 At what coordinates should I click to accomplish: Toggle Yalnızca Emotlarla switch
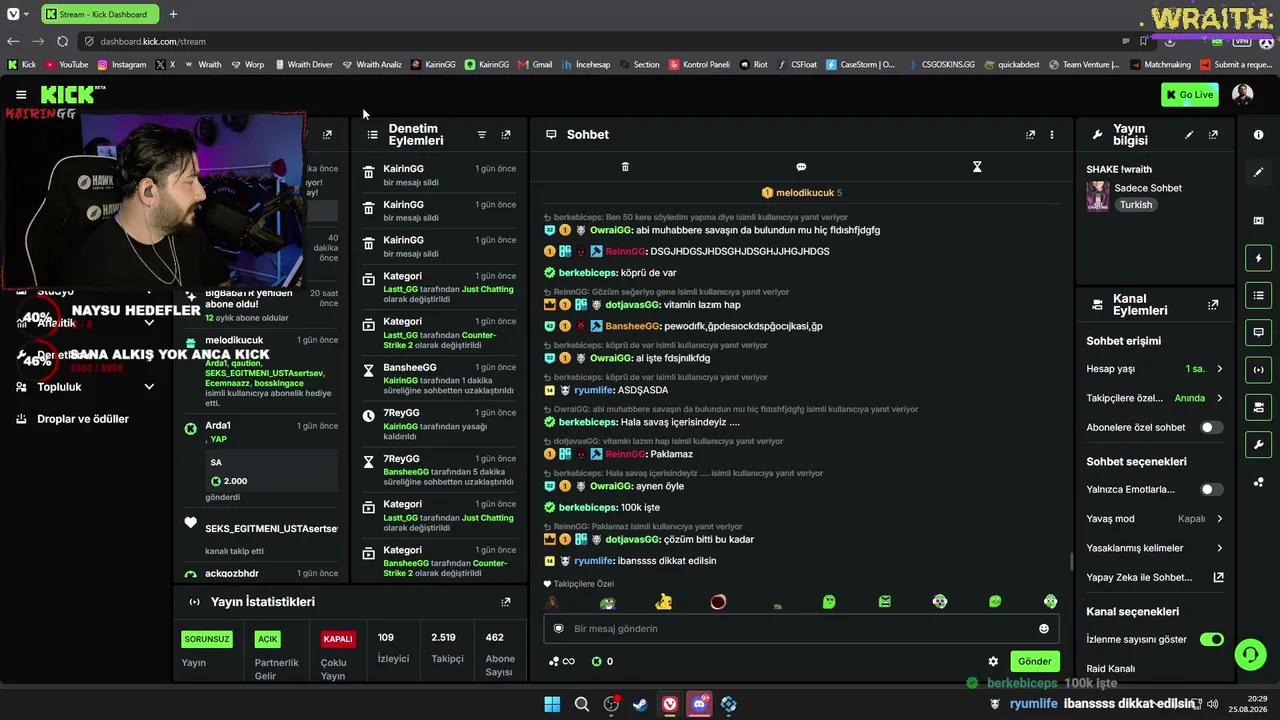[1211, 489]
